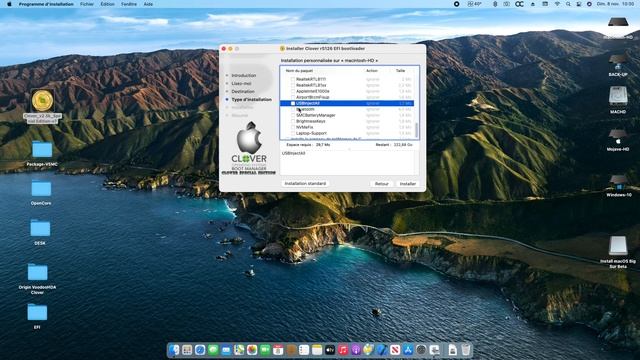Click the menu bar date and time
Screen dimensions: 640x360
pyautogui.click(x=616, y=4)
